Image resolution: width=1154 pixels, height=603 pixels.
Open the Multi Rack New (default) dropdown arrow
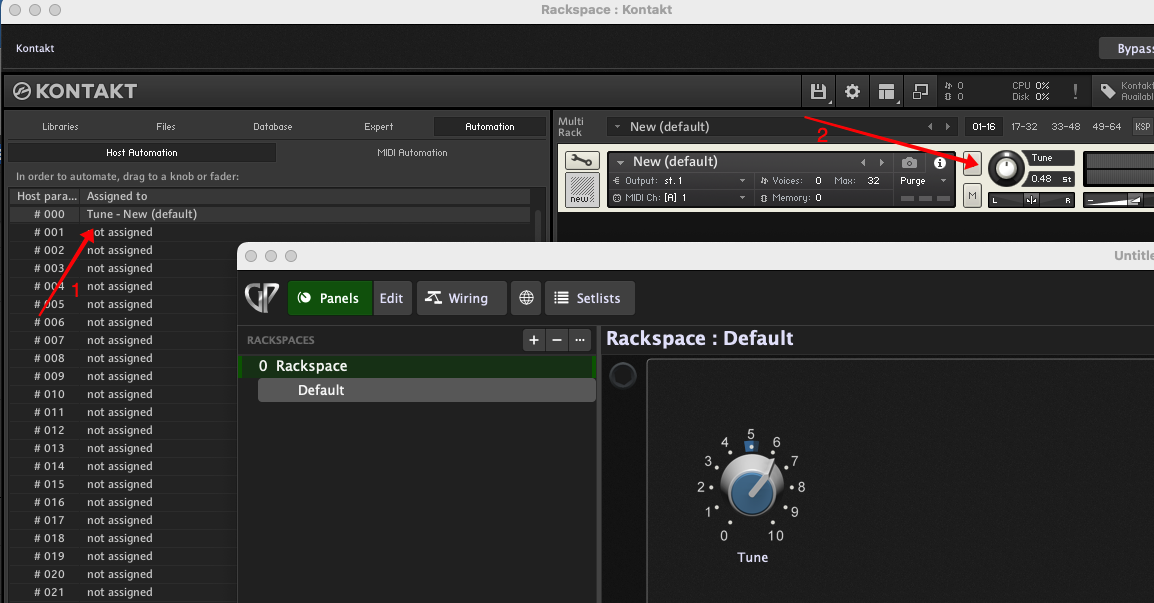click(x=617, y=127)
